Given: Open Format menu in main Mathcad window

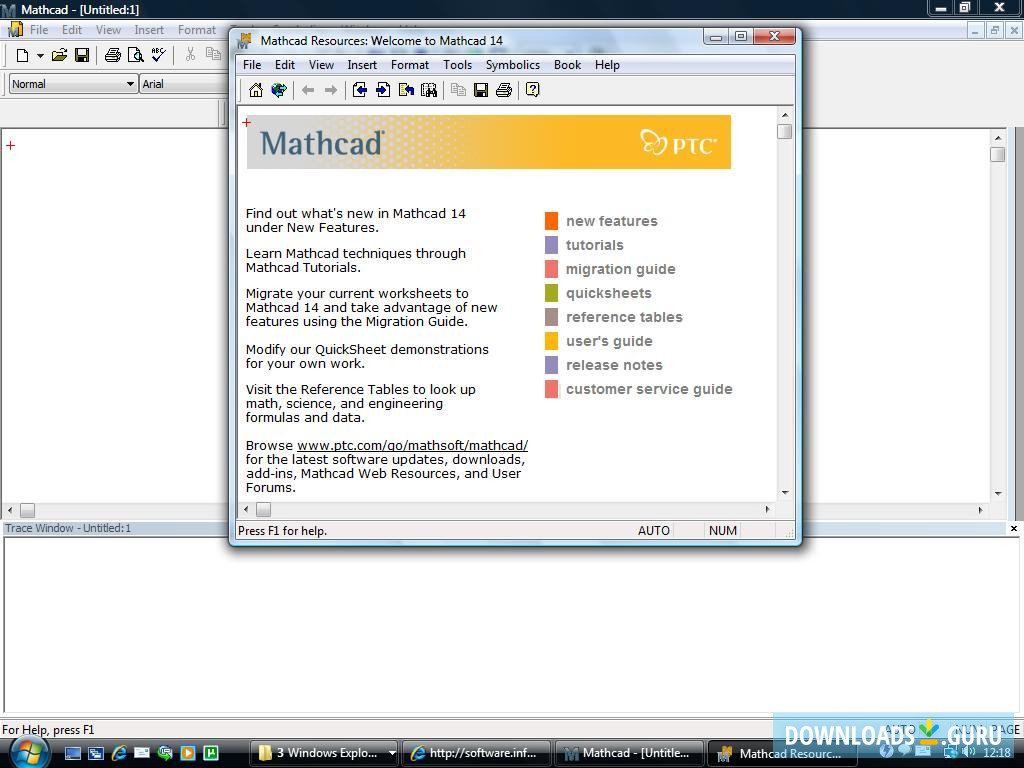Looking at the screenshot, I should [x=197, y=30].
